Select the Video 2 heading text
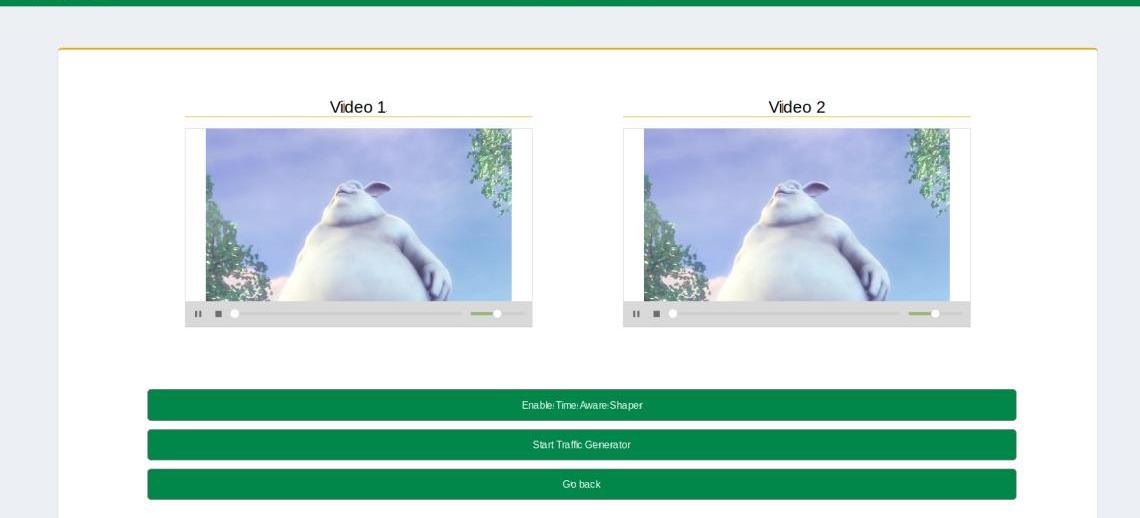This screenshot has height=518, width=1140. click(797, 108)
